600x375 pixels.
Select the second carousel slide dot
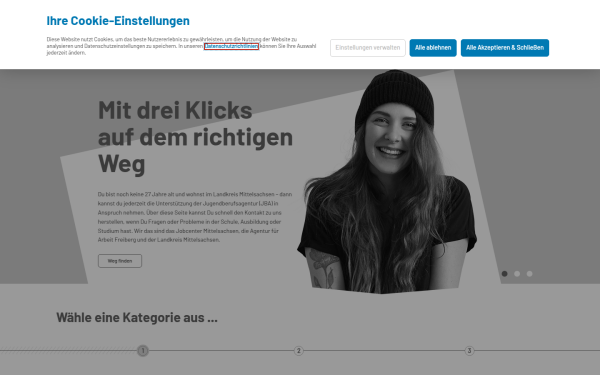517,274
